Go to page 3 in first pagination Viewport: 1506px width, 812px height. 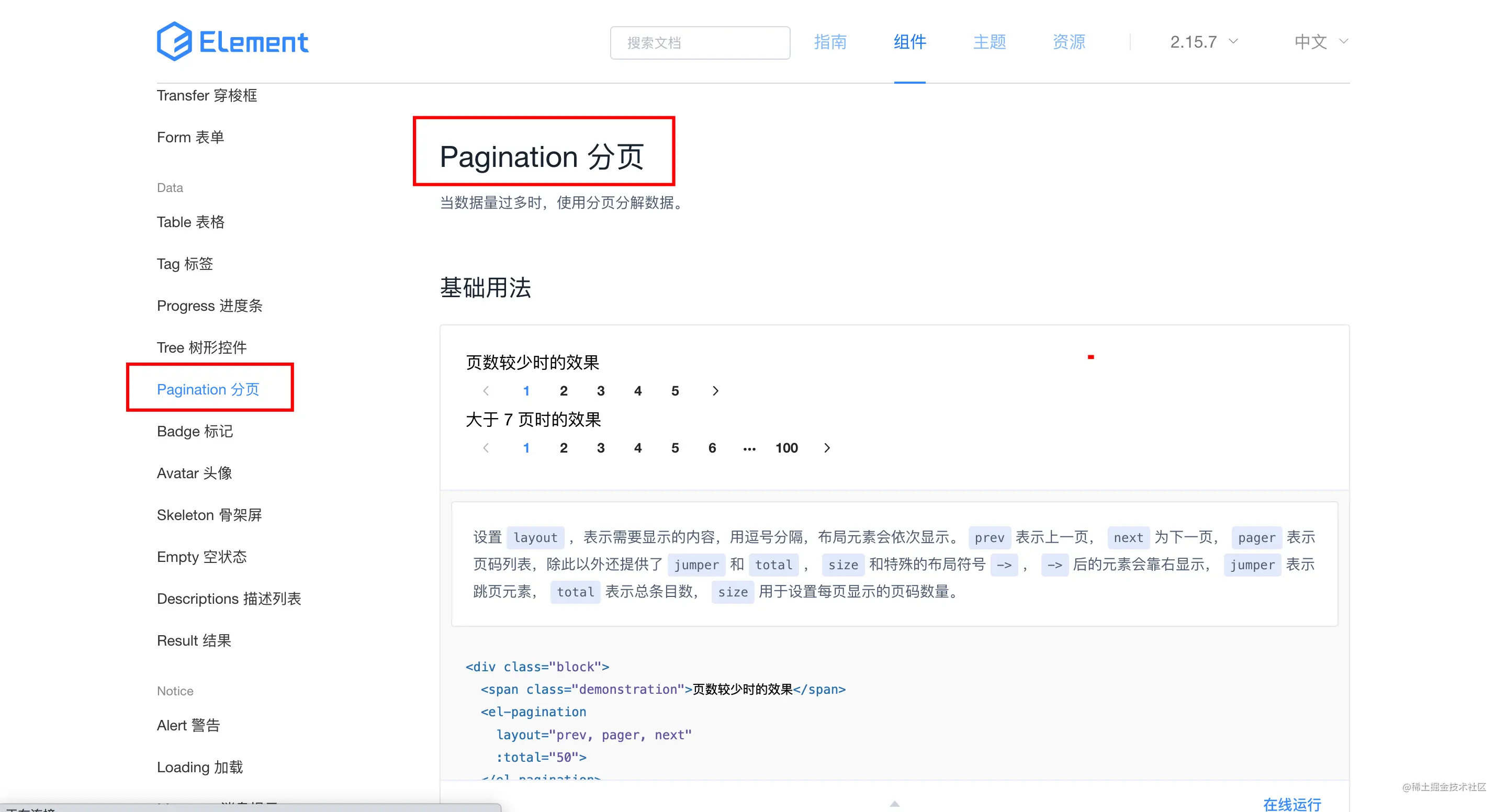coord(600,391)
